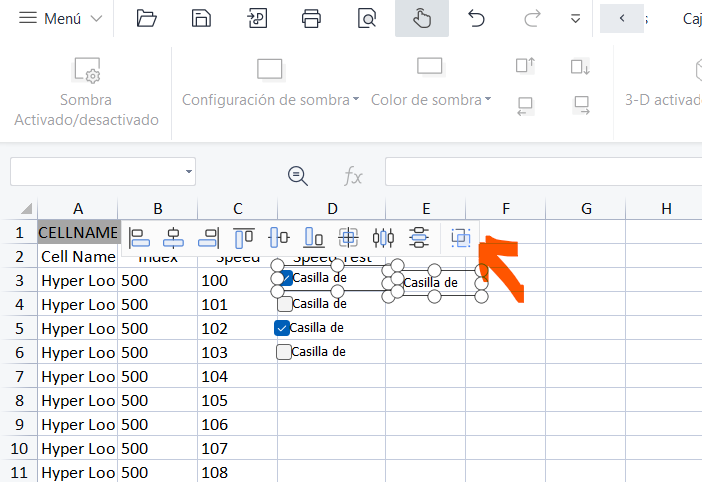Uncheck the checkbox in row 3
The height and width of the screenshot is (482, 702).
coord(286,278)
